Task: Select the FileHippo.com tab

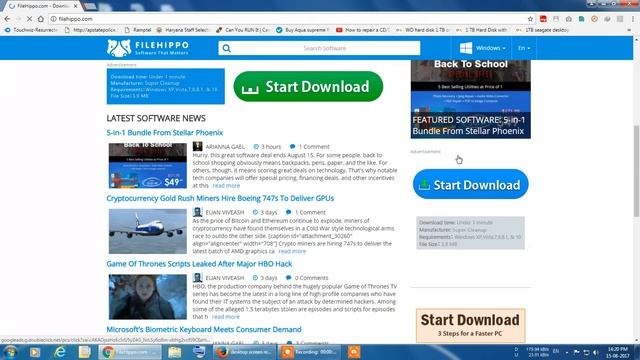Action: click(x=42, y=6)
